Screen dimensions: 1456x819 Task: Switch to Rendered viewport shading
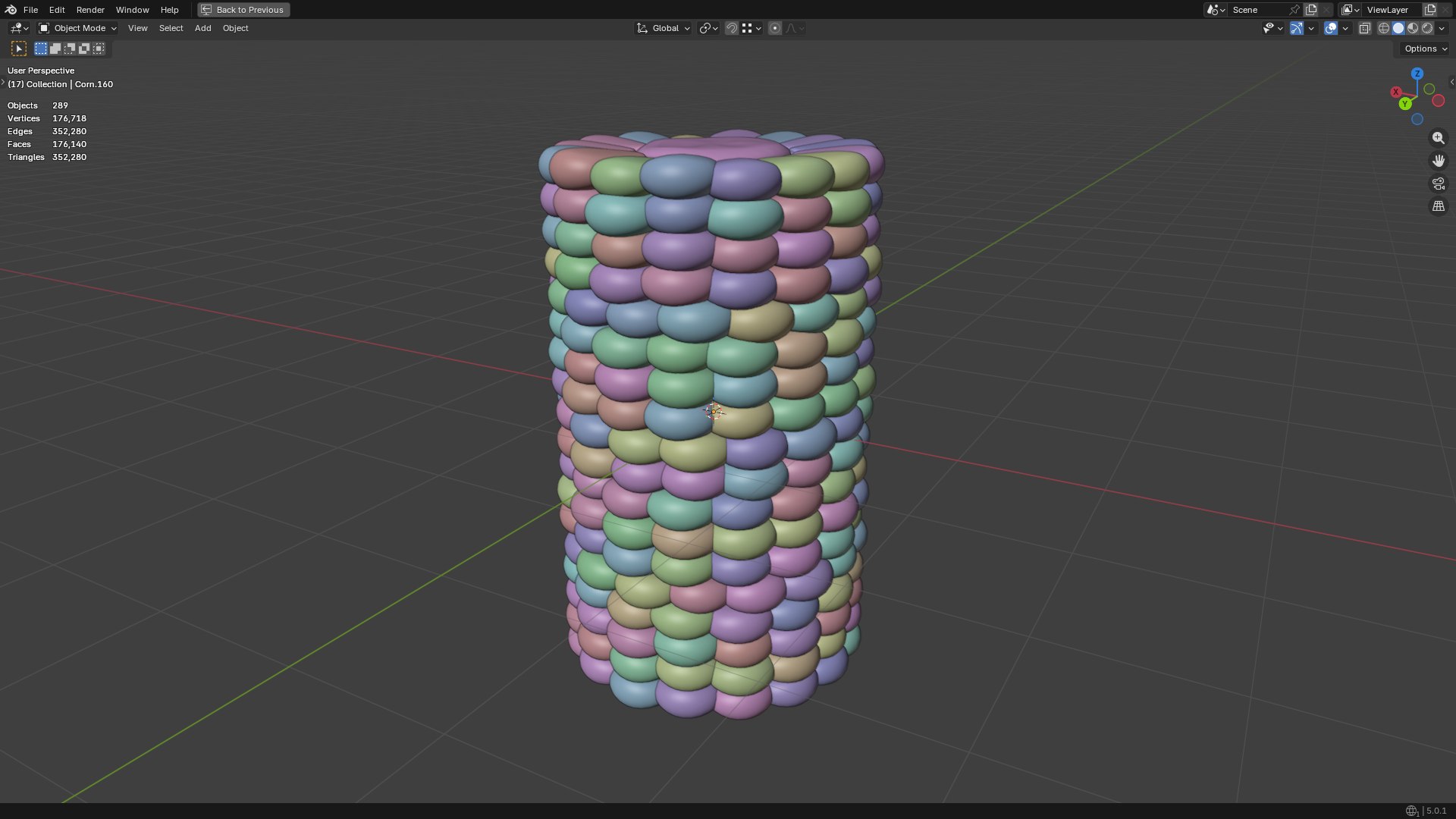click(x=1427, y=28)
